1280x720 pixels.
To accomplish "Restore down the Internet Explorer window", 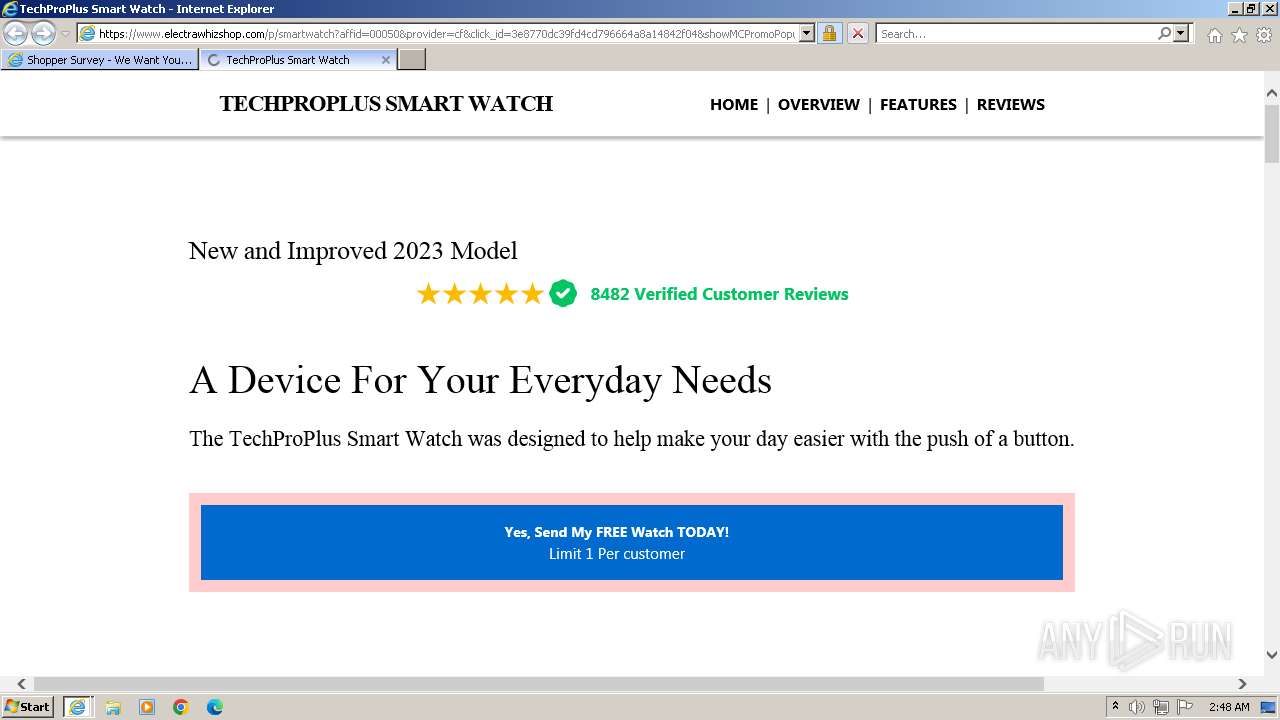I will (1251, 9).
